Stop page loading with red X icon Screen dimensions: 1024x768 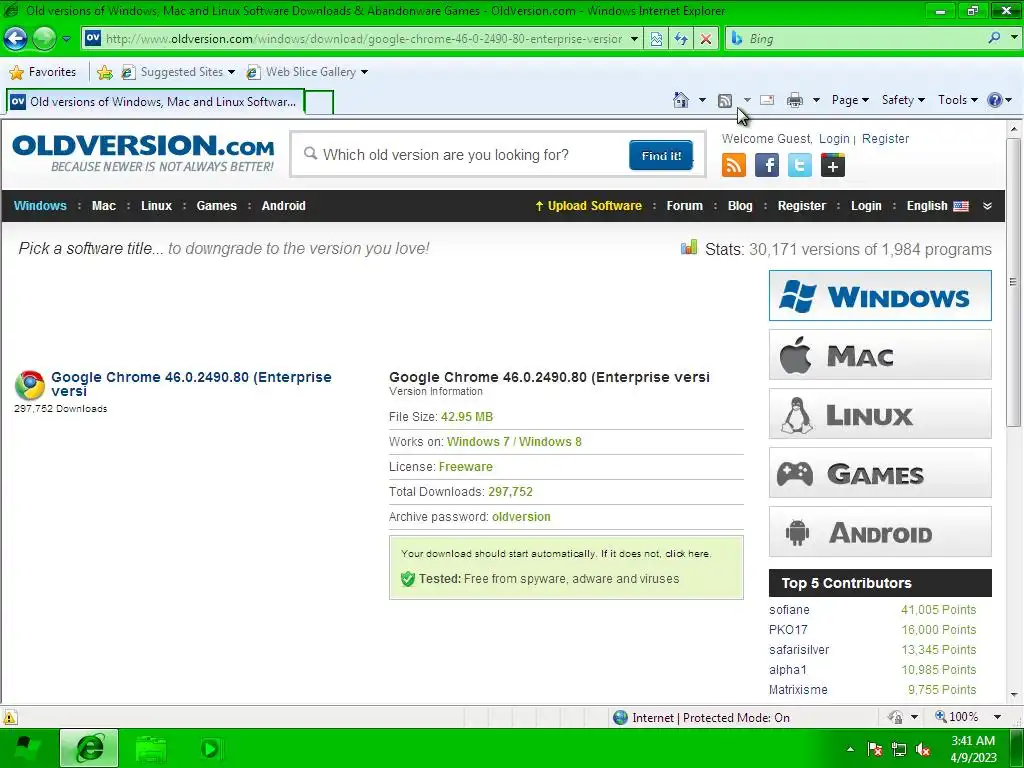tap(706, 39)
